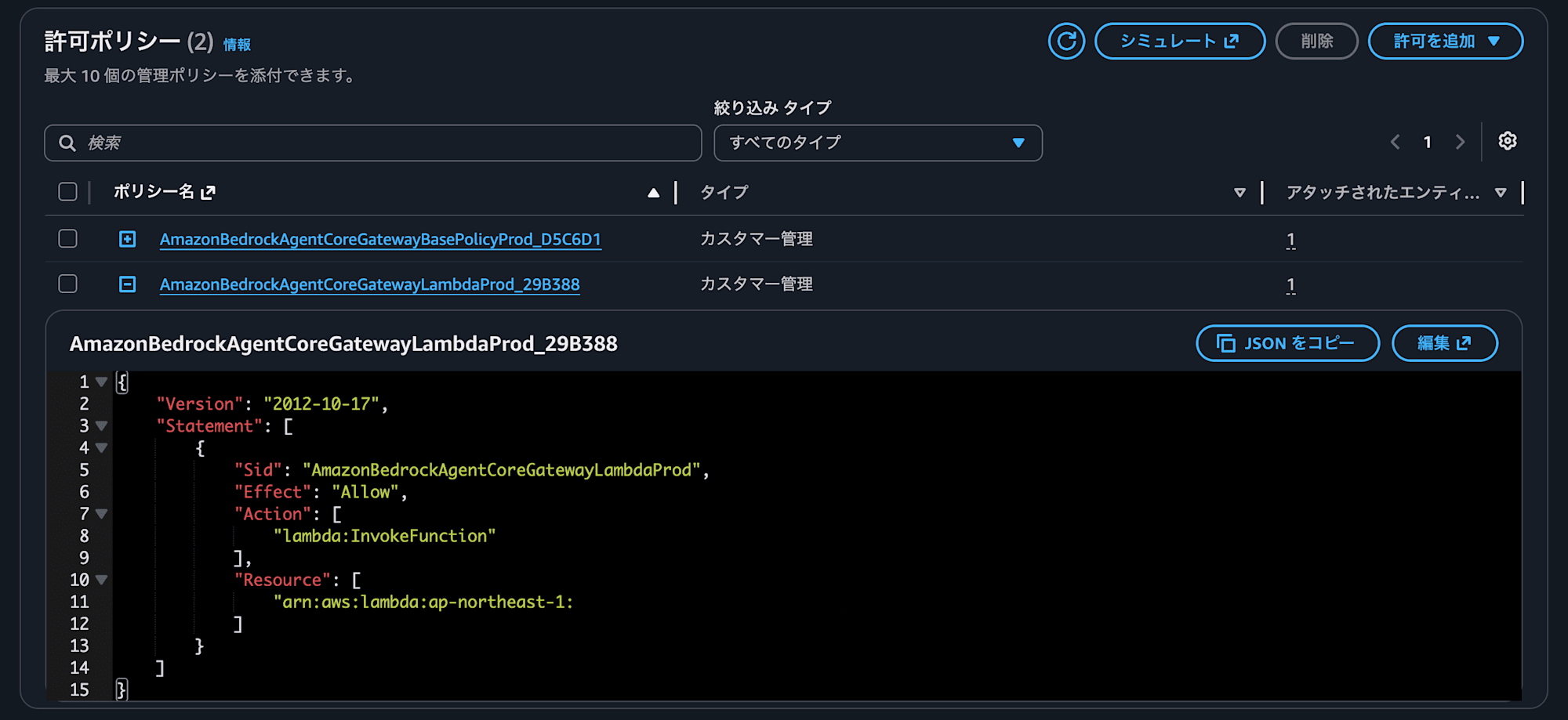The width and height of the screenshot is (1568, 720).
Task: Click "lambda:InvokeFunction" in the JSON
Action: (x=384, y=536)
